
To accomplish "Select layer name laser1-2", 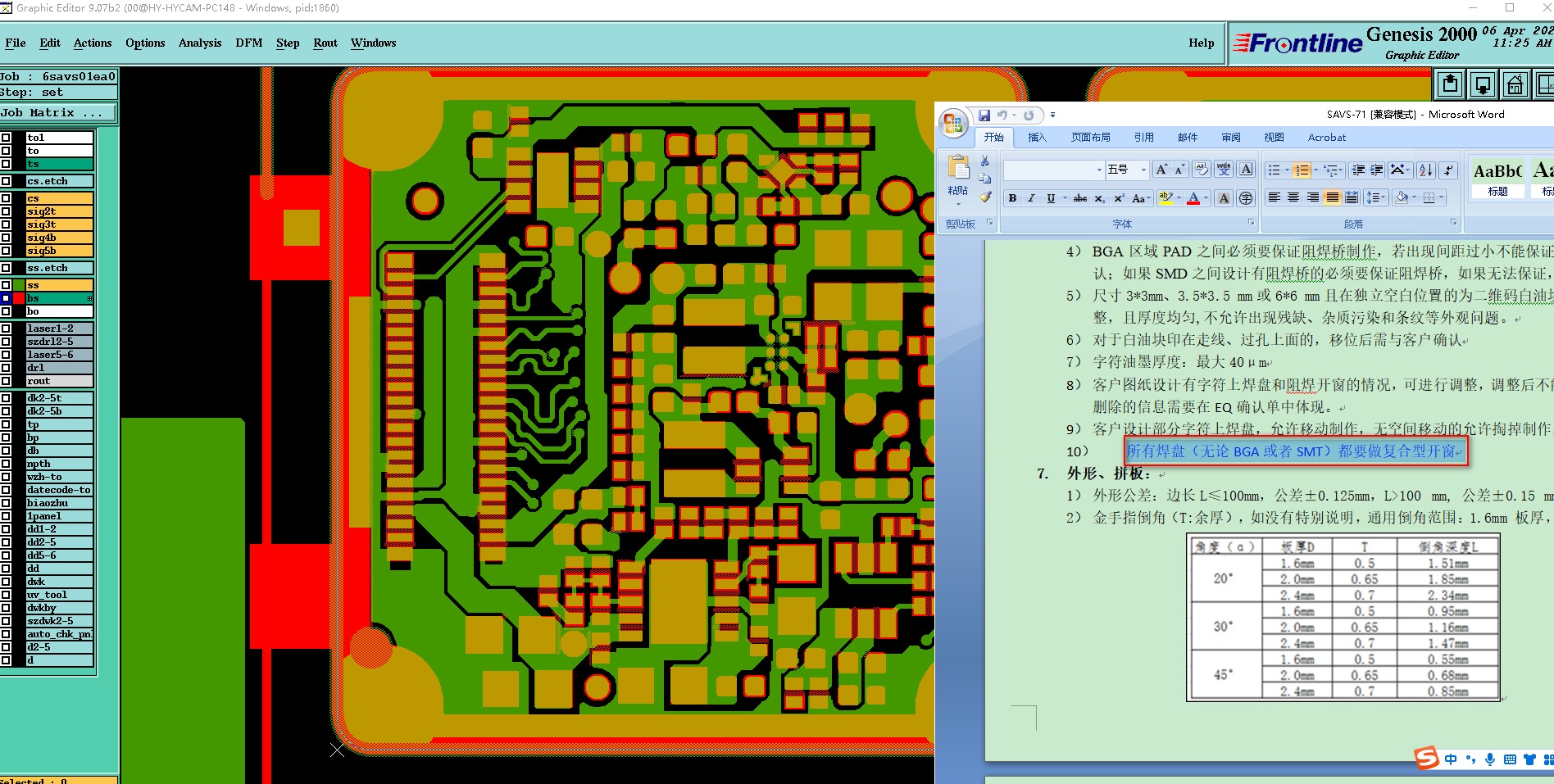I will click(x=59, y=329).
